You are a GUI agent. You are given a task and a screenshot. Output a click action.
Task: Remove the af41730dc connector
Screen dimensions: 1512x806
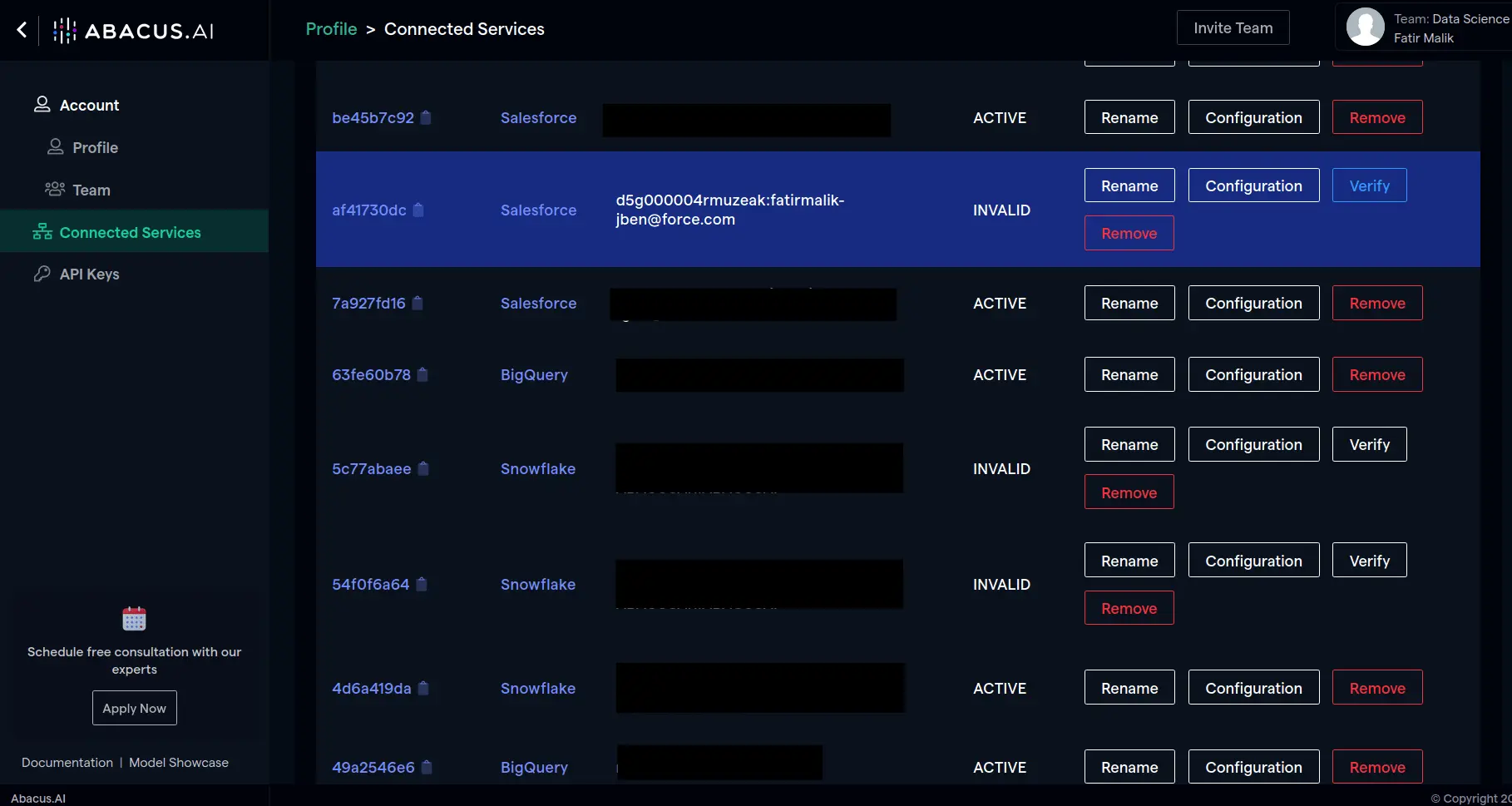tap(1129, 233)
